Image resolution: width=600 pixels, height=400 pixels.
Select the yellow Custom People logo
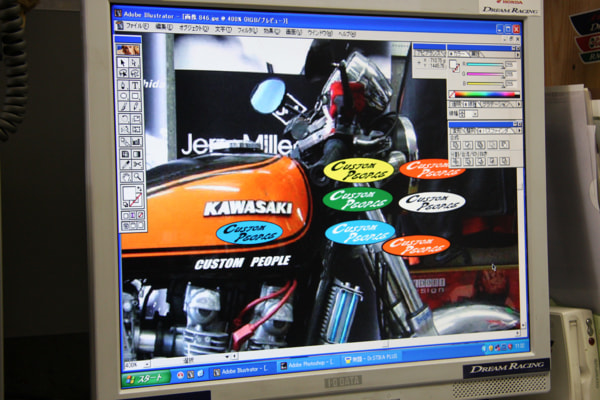click(x=359, y=170)
